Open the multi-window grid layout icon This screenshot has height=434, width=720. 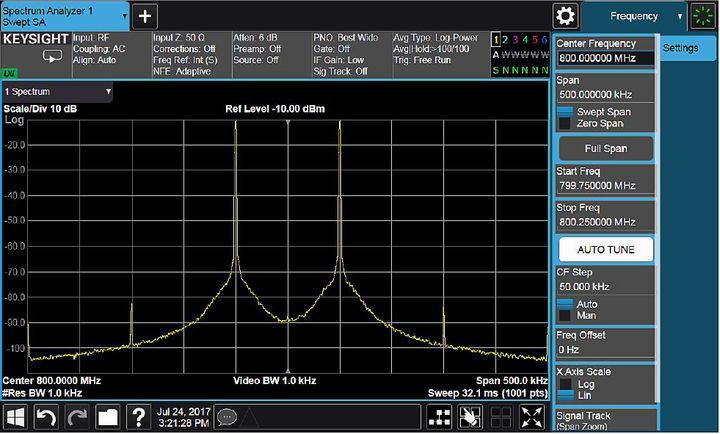(438, 416)
